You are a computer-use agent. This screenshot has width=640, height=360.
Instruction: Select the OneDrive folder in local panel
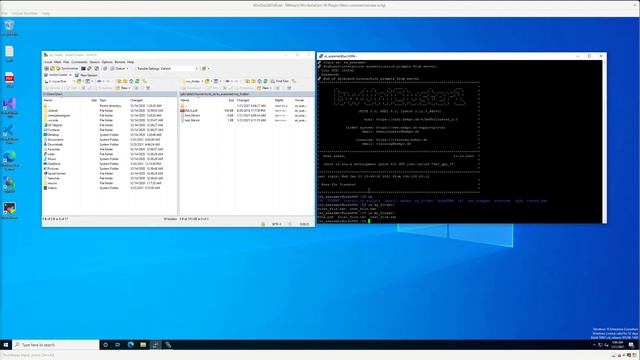[52, 164]
